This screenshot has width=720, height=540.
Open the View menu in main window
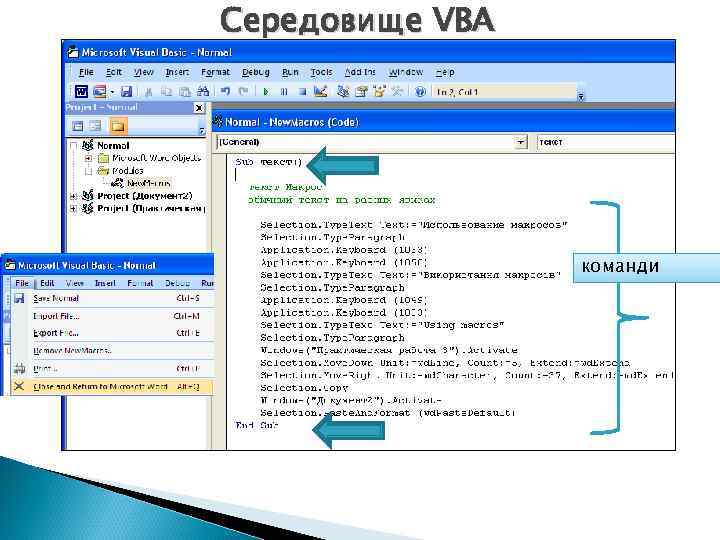[x=144, y=72]
